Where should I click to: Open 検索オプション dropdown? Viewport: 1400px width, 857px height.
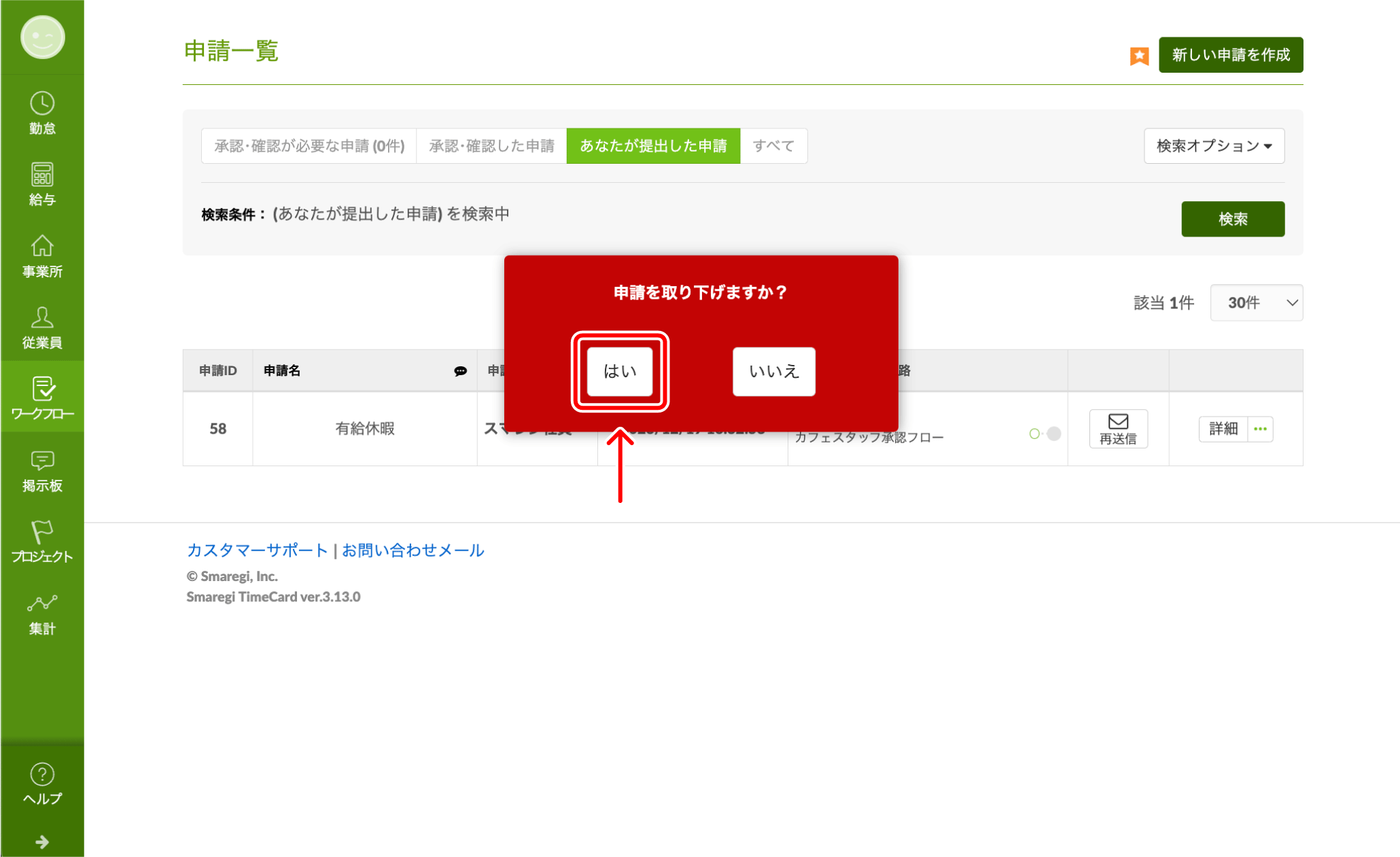1214,146
